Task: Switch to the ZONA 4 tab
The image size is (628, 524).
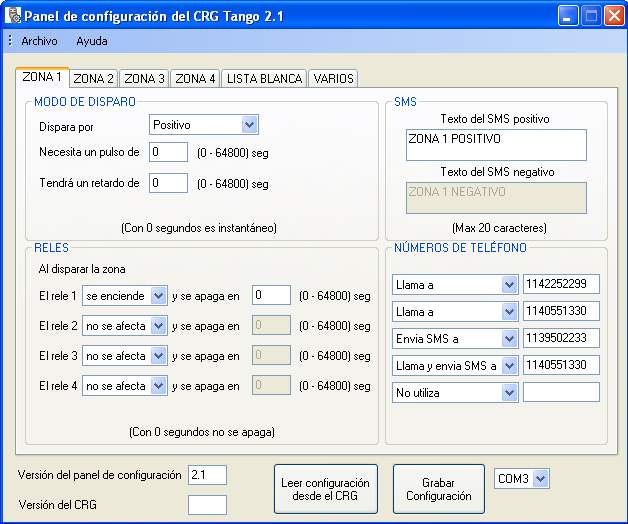Action: (x=195, y=79)
